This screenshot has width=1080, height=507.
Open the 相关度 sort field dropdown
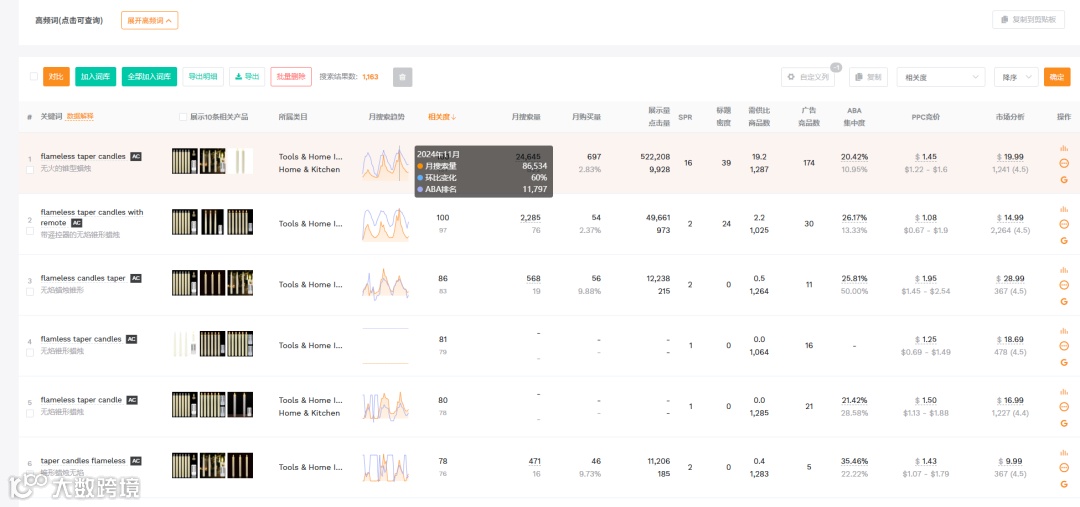[x=941, y=77]
